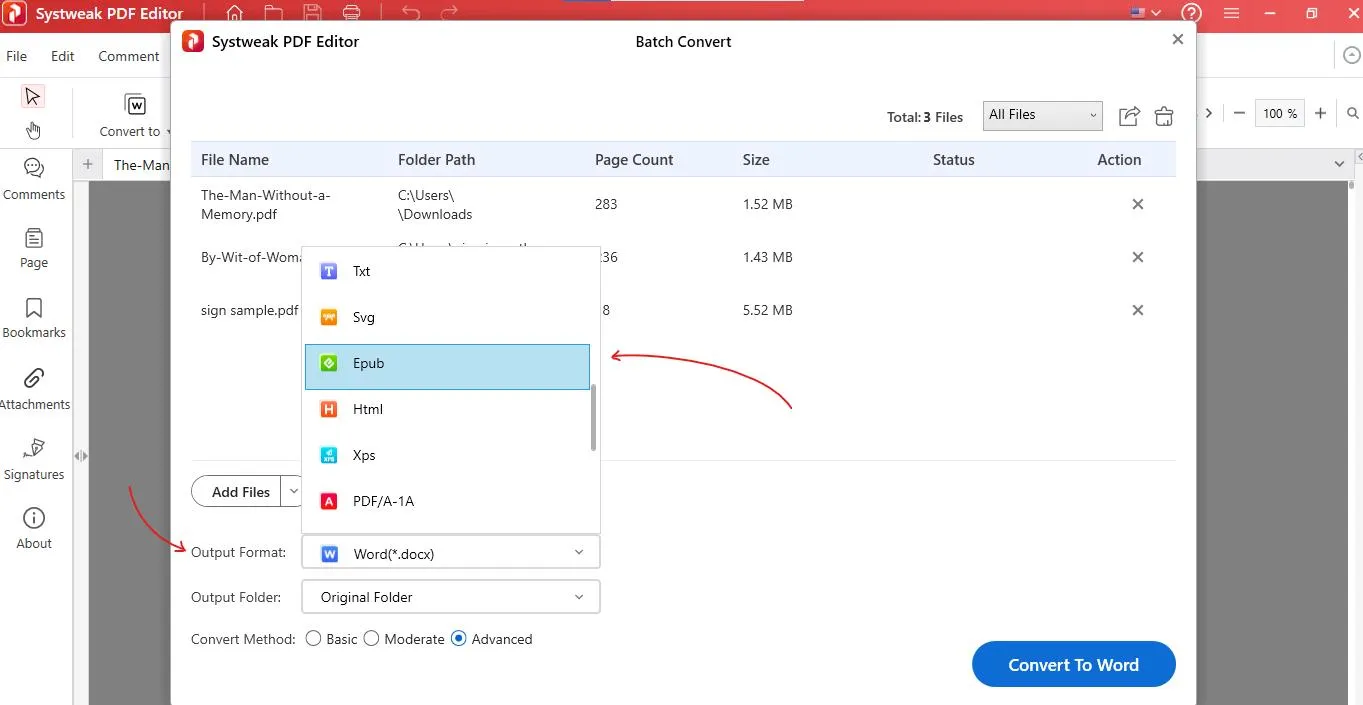1363x705 pixels.
Task: Click the format list scrollbar thumb
Action: [x=594, y=417]
